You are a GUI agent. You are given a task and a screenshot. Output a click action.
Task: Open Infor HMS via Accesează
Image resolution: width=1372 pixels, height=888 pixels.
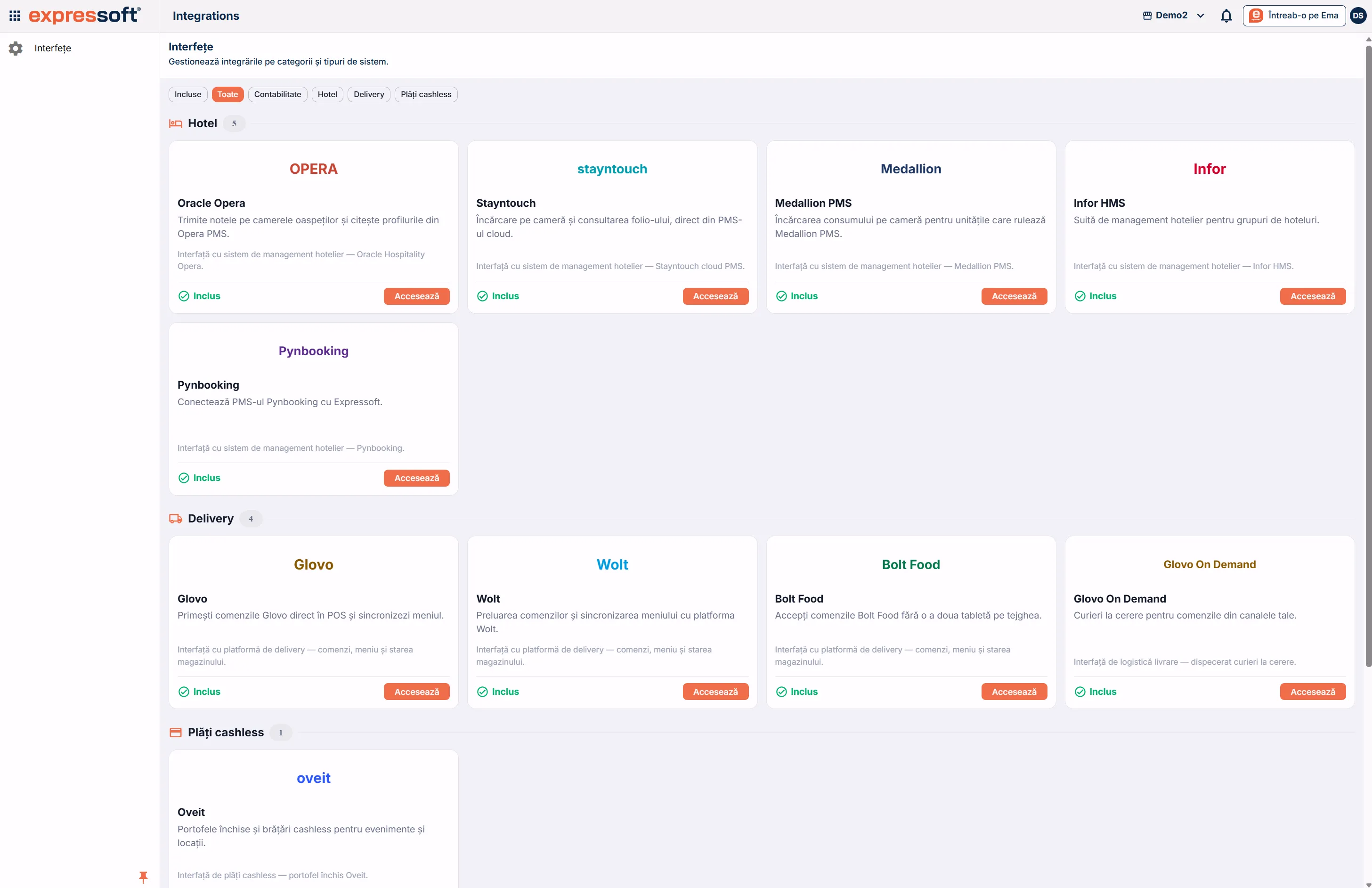[x=1313, y=296]
